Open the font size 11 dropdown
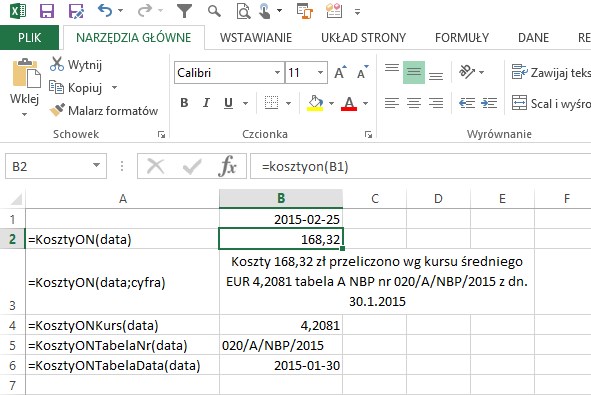Image resolution: width=591 pixels, height=395 pixels. [x=320, y=72]
